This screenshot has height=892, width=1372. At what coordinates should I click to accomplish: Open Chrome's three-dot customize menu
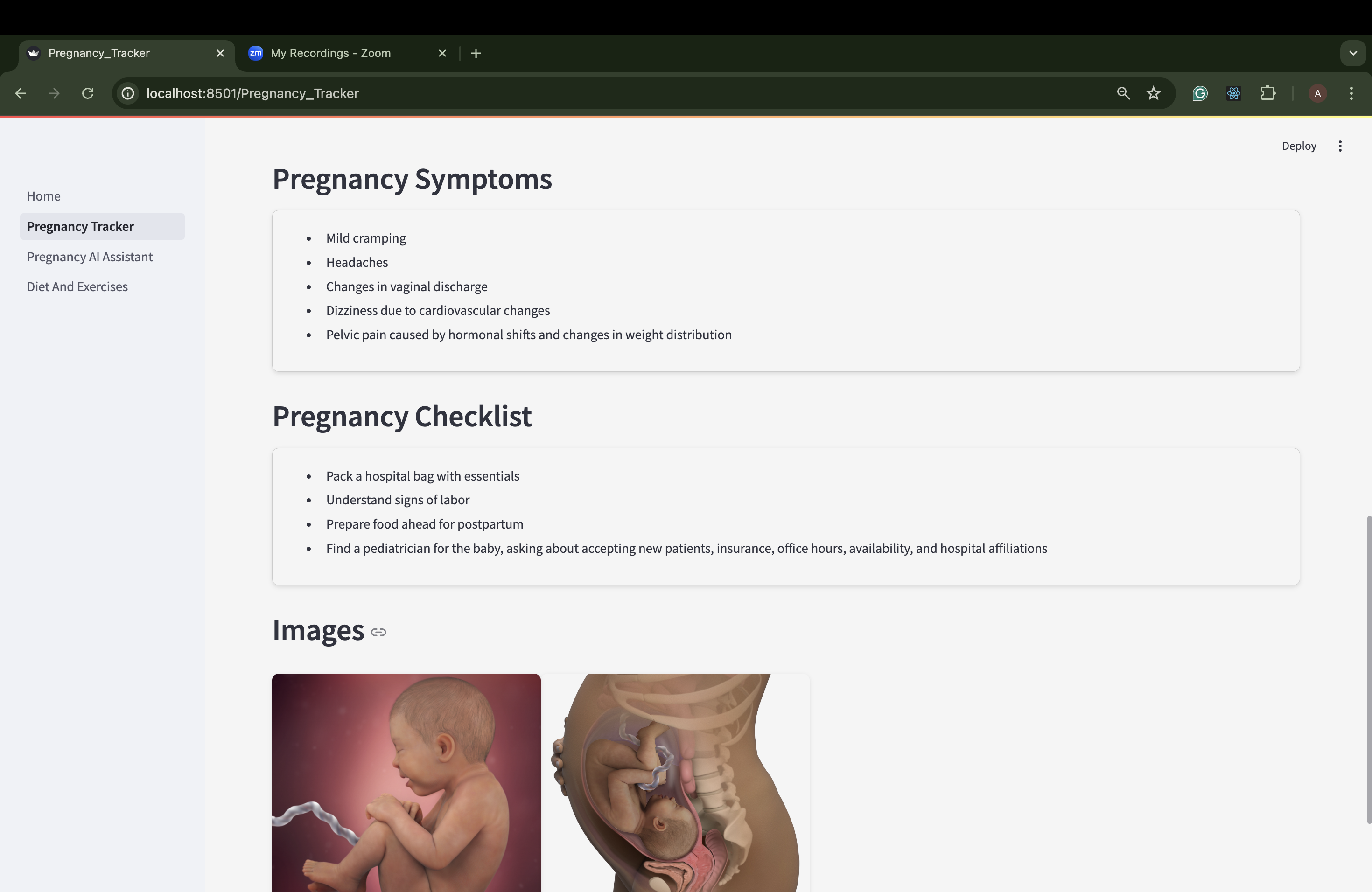[1351, 93]
